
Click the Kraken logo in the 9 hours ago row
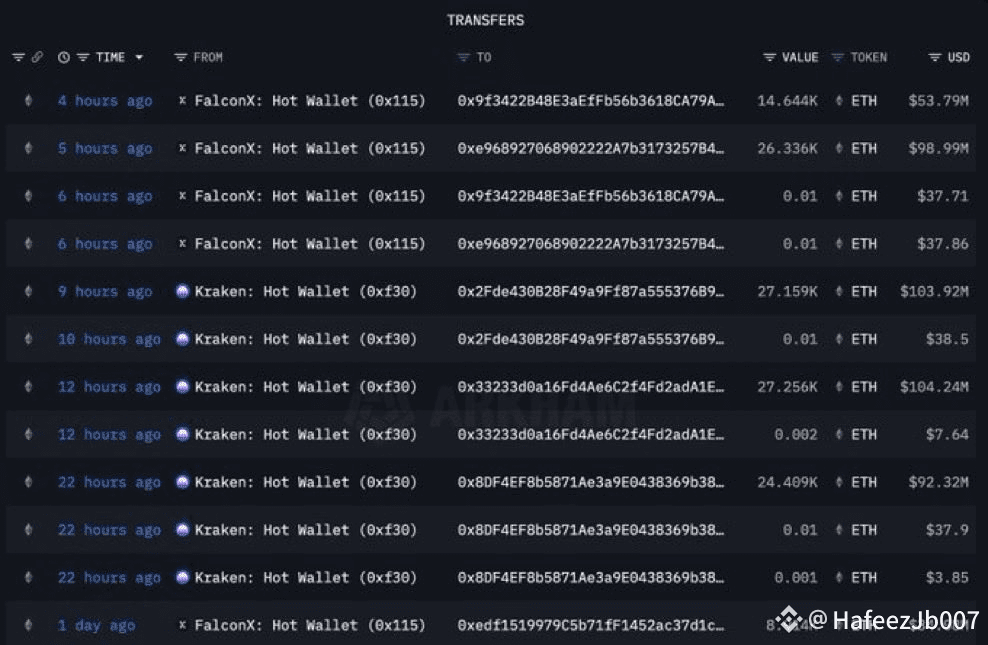(182, 291)
